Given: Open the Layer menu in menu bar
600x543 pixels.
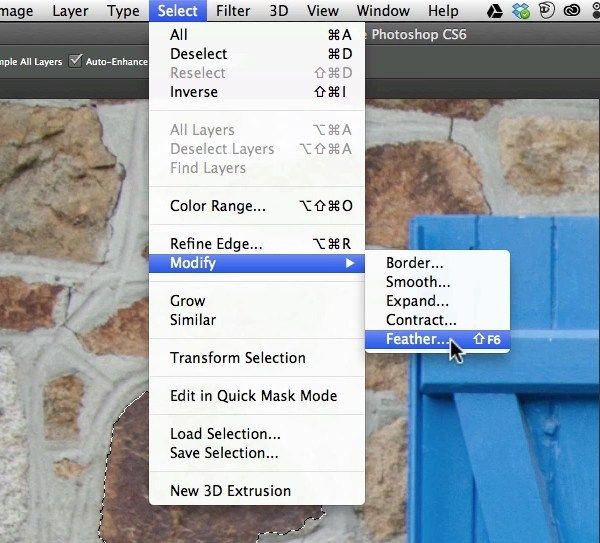Looking at the screenshot, I should (x=70, y=11).
